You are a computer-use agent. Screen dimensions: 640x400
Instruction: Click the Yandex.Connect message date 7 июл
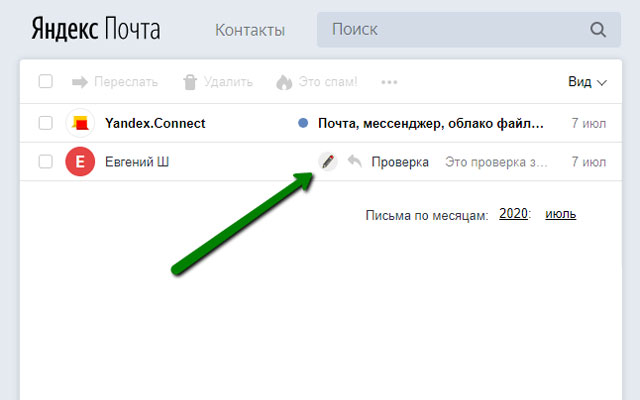point(589,123)
